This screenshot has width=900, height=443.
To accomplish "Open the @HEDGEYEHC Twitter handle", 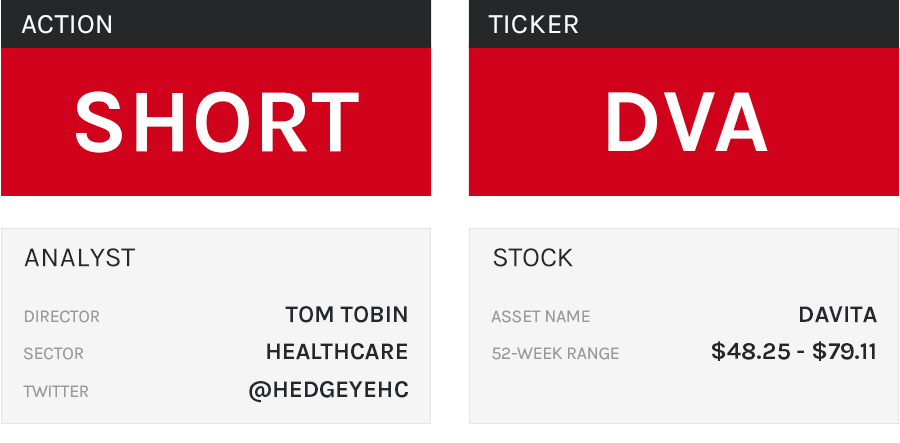I will click(328, 390).
